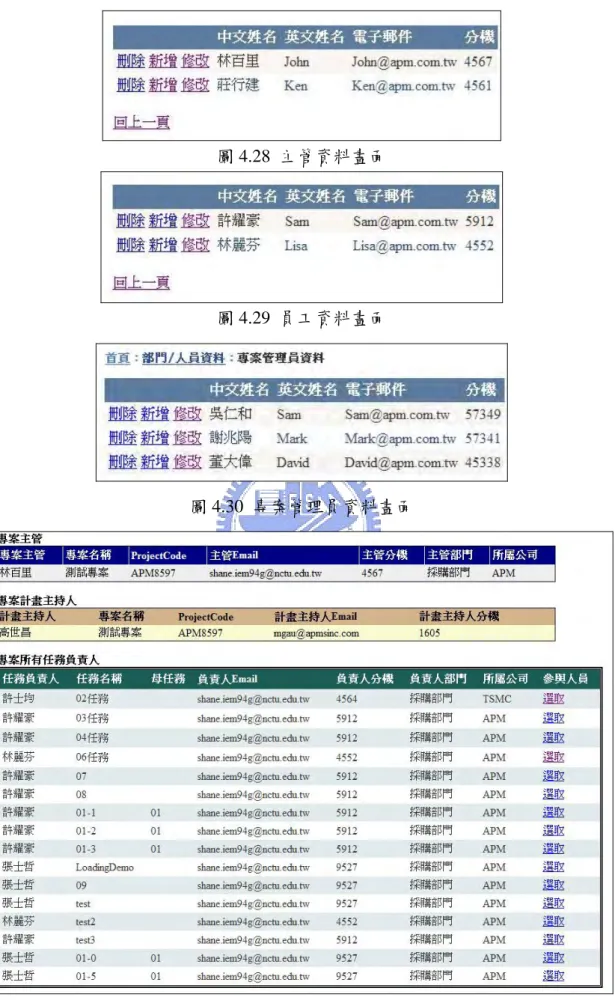Click 選取 for the 02任務 row
The height and width of the screenshot is (1000, 615).
553,698
